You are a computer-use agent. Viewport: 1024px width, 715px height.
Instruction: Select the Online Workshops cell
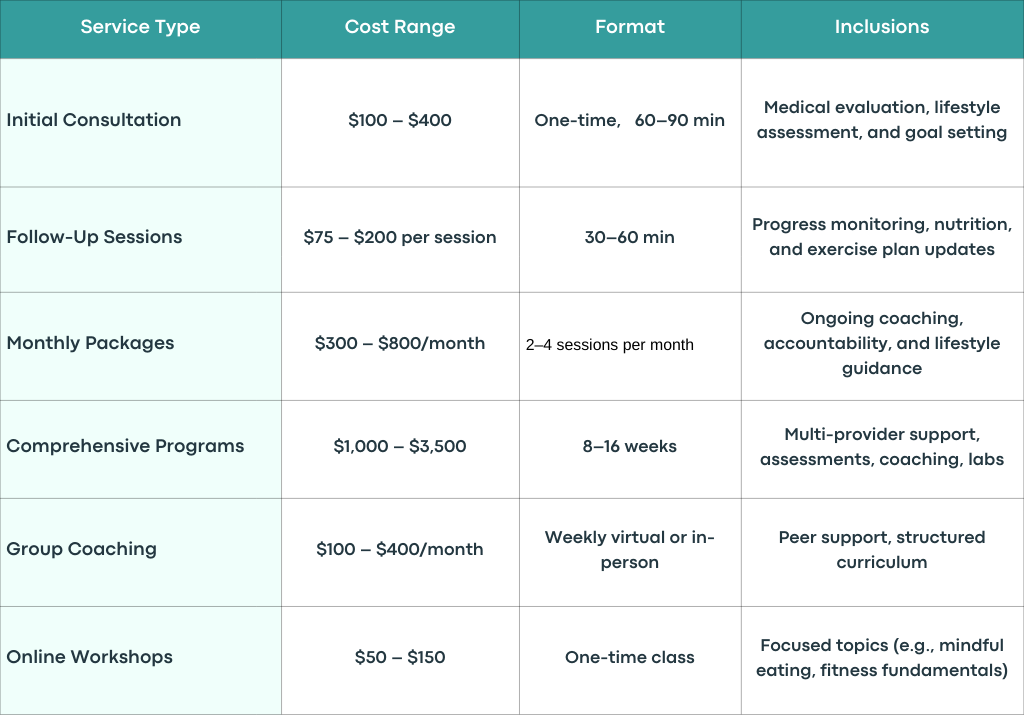coord(140,660)
